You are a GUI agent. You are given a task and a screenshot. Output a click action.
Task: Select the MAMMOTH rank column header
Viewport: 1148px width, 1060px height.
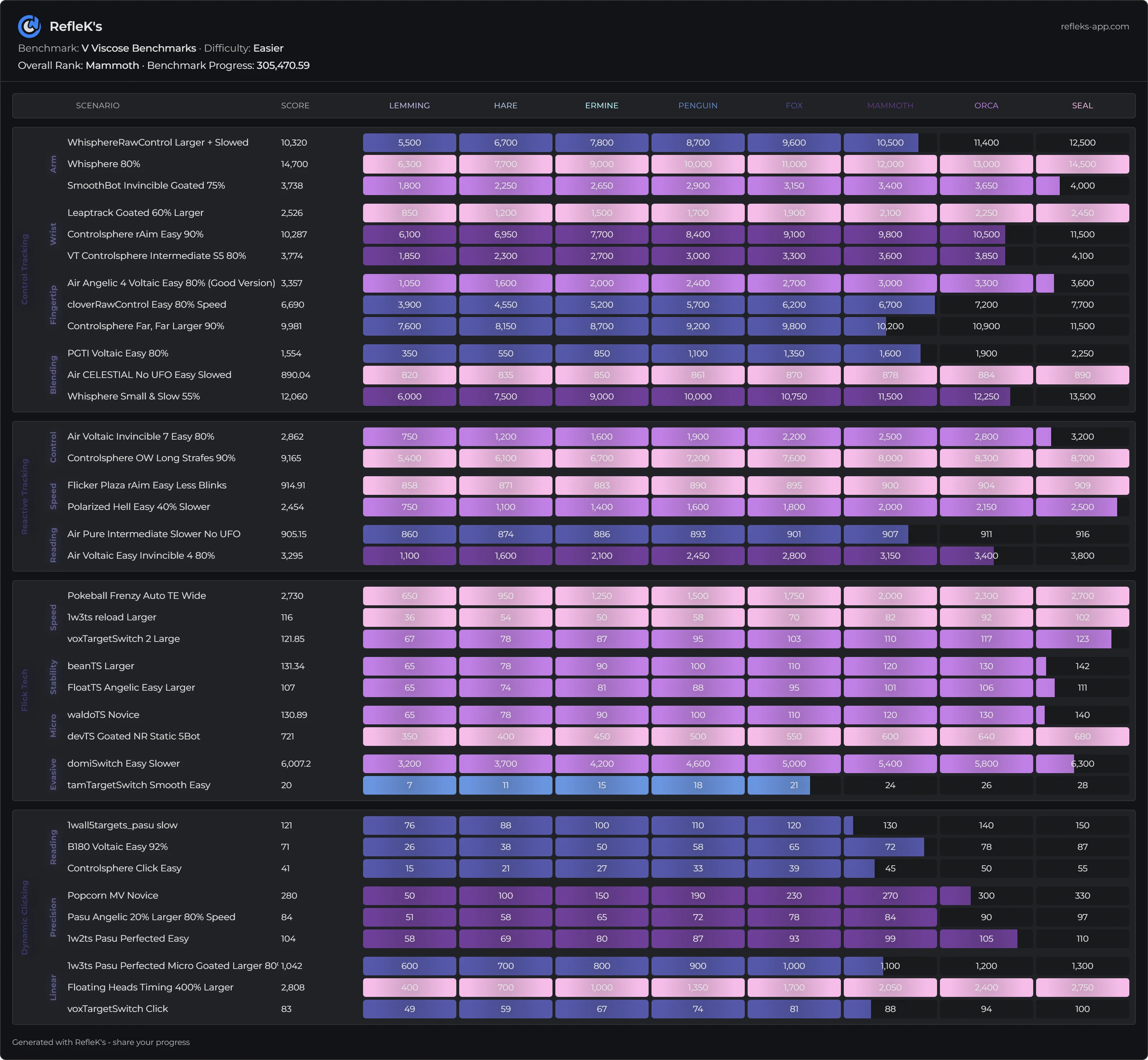coord(890,105)
